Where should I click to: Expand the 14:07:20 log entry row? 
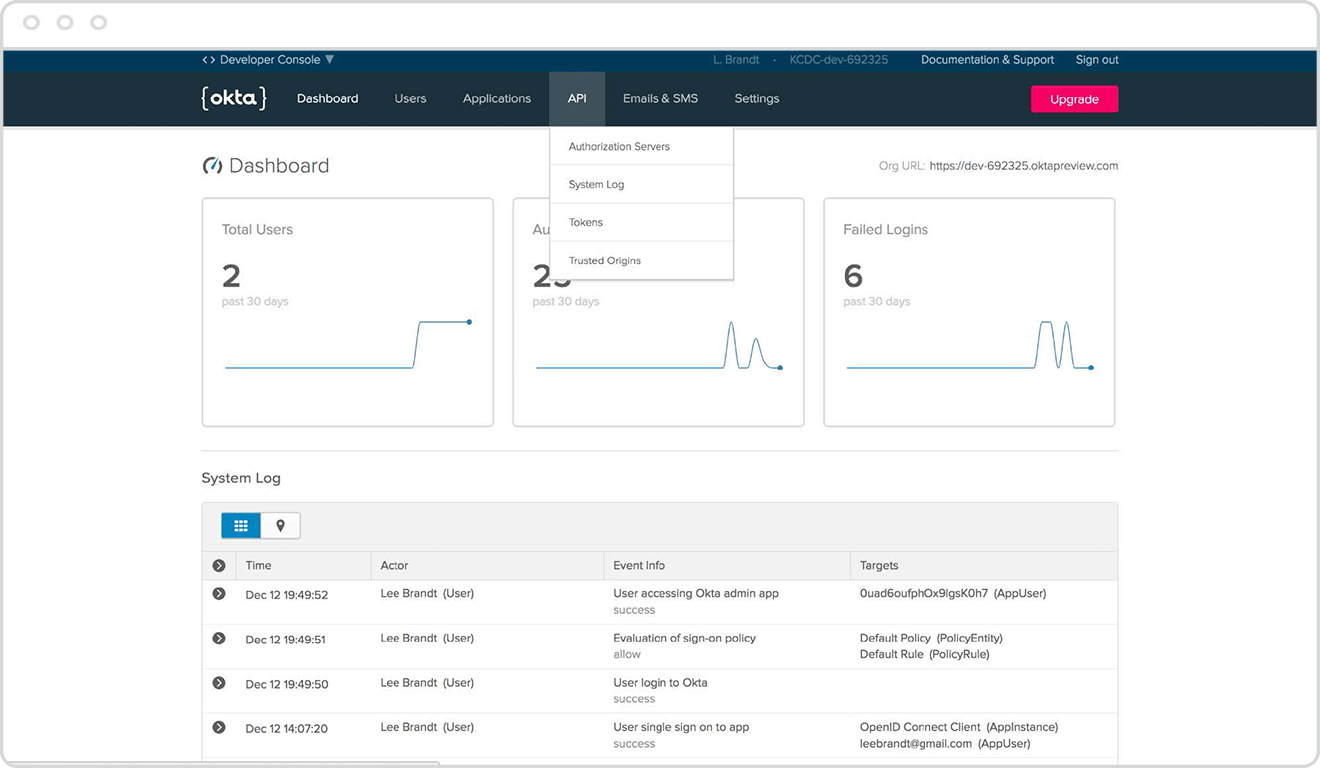[x=219, y=727]
